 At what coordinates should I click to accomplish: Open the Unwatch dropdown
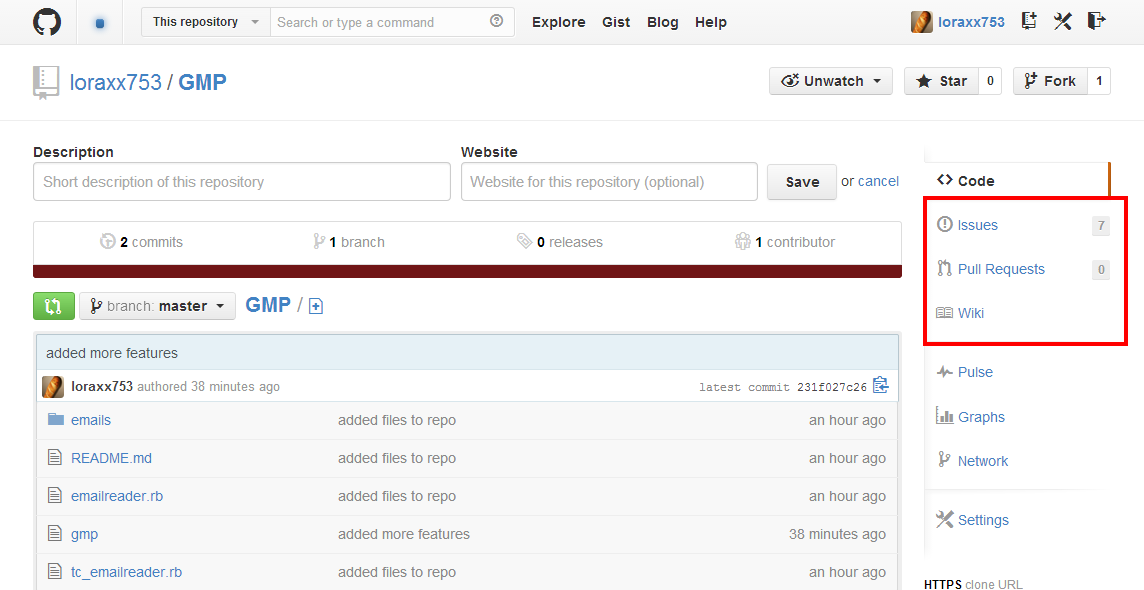click(831, 81)
